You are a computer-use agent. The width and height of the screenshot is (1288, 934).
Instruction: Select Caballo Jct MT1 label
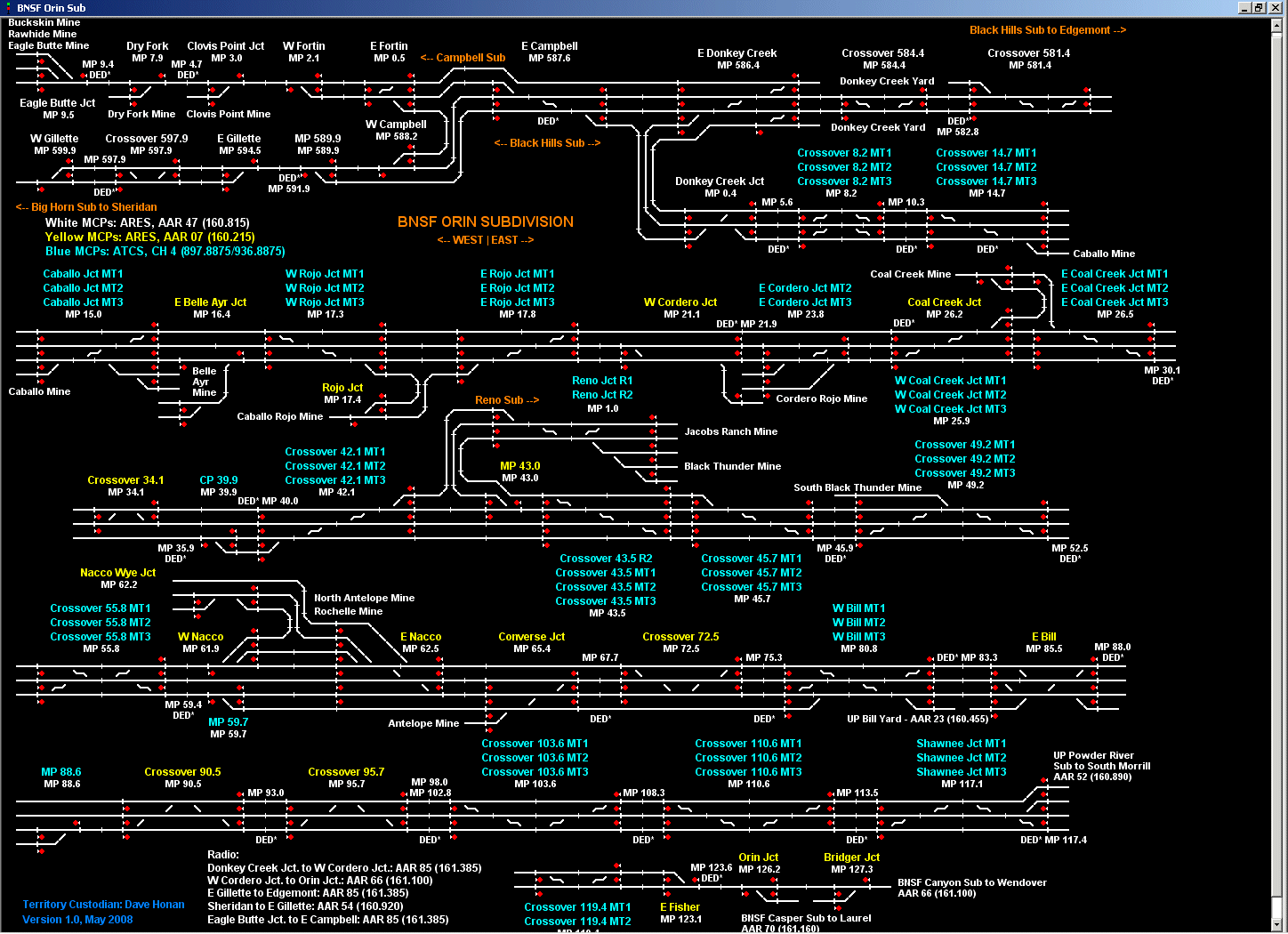(84, 274)
